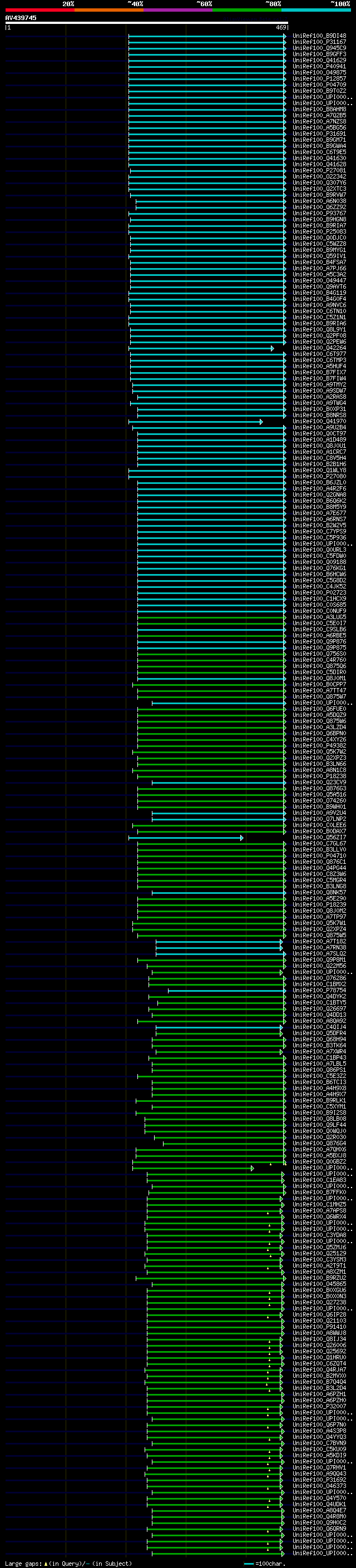Image resolution: width=356 pixels, height=1568 pixels.
Task: Click the UniRef100_P49382 label
Action: (x=319, y=746)
